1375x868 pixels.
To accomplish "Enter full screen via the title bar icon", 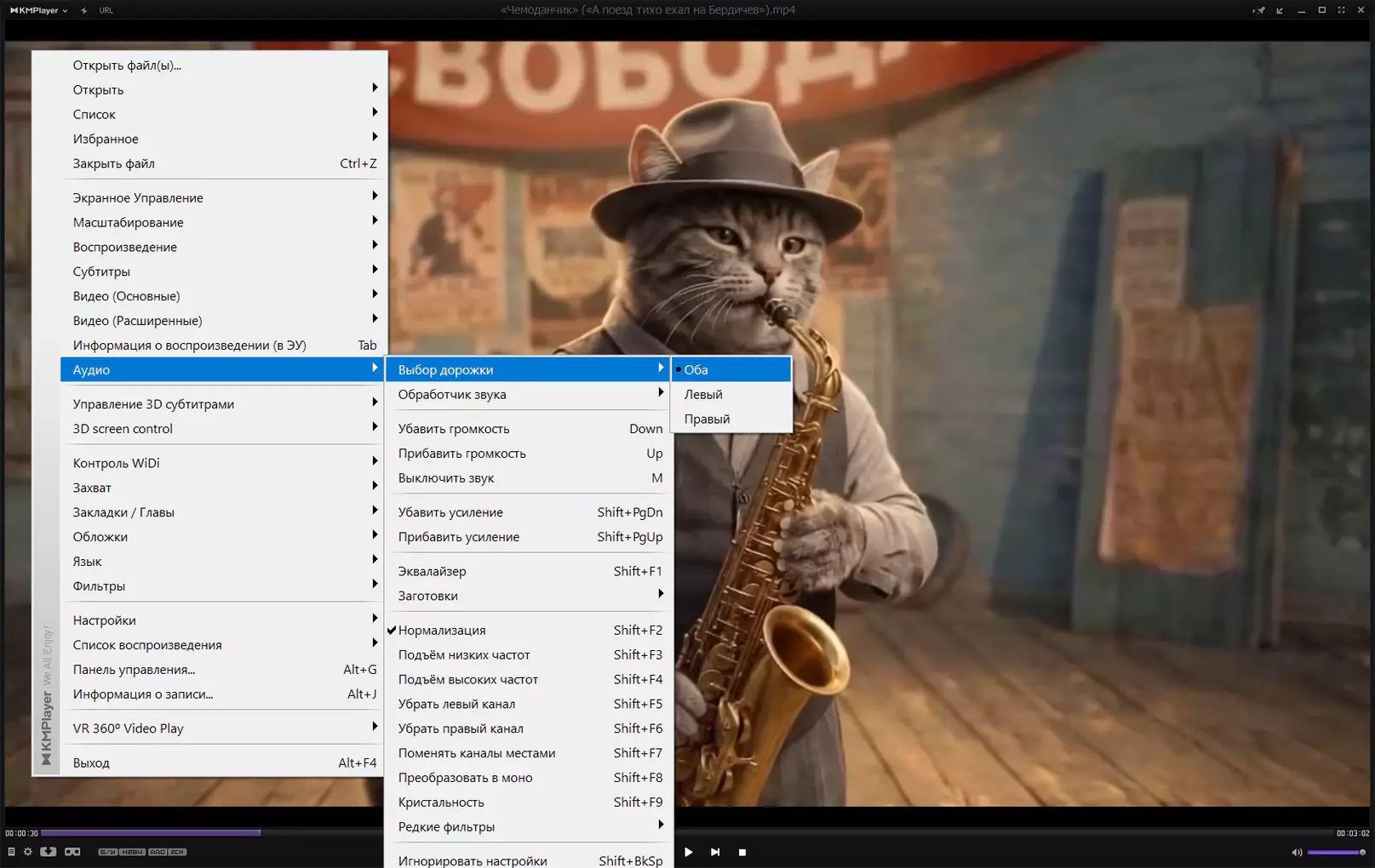I will tap(1342, 10).
